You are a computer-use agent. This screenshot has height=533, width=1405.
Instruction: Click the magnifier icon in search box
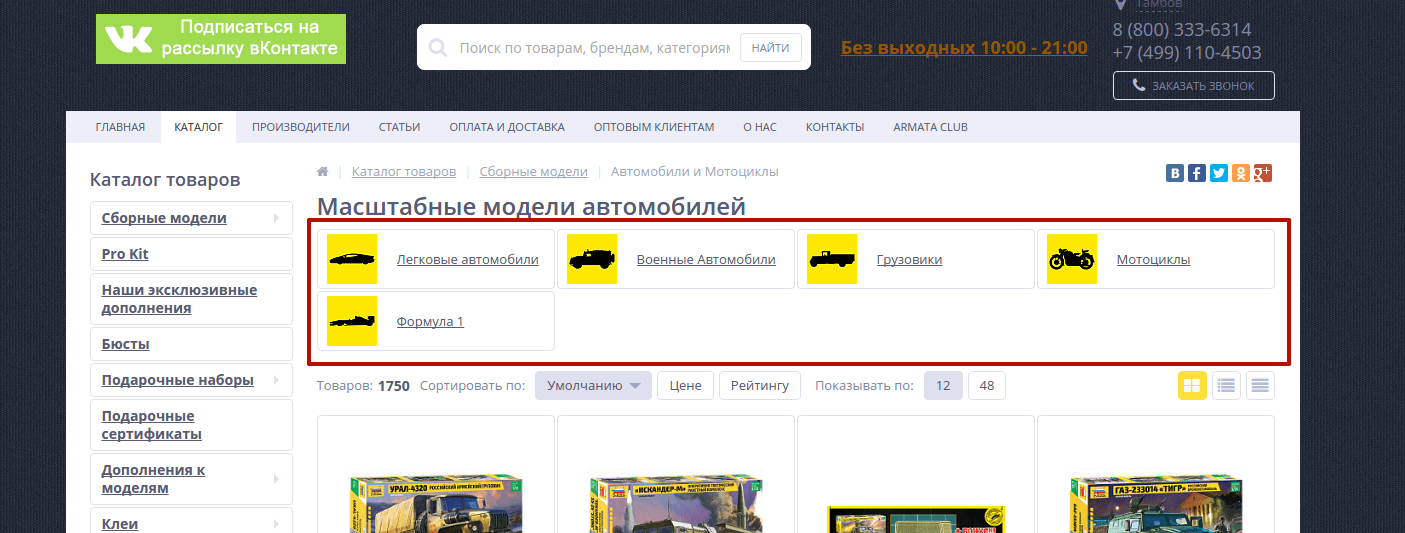pyautogui.click(x=437, y=47)
